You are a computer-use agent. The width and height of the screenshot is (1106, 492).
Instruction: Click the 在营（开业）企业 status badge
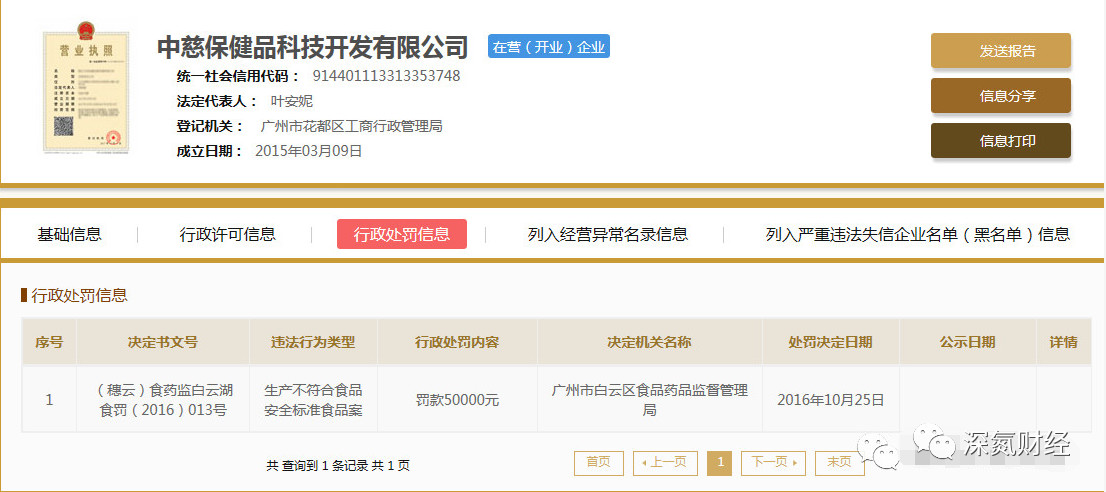pyautogui.click(x=549, y=47)
